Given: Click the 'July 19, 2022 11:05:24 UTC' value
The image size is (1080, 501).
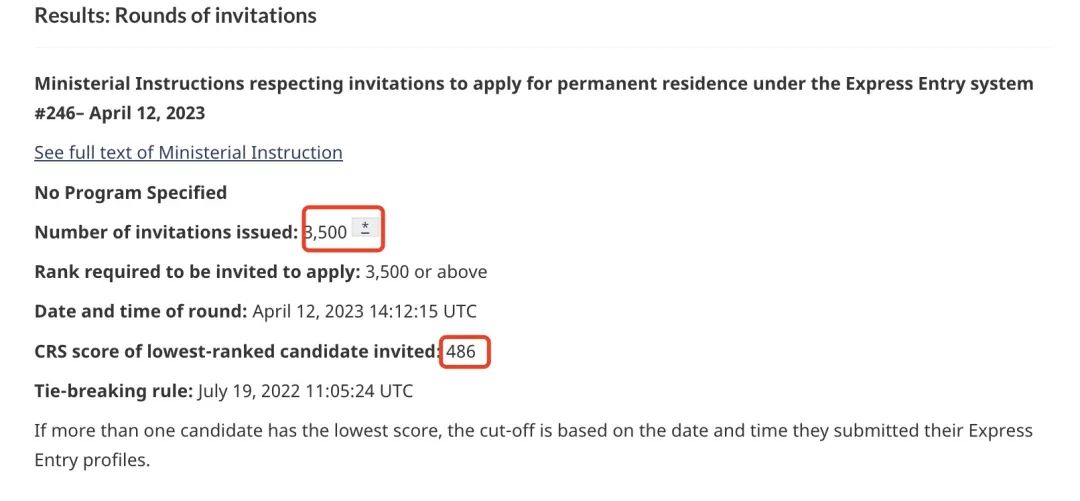Looking at the screenshot, I should [x=305, y=391].
